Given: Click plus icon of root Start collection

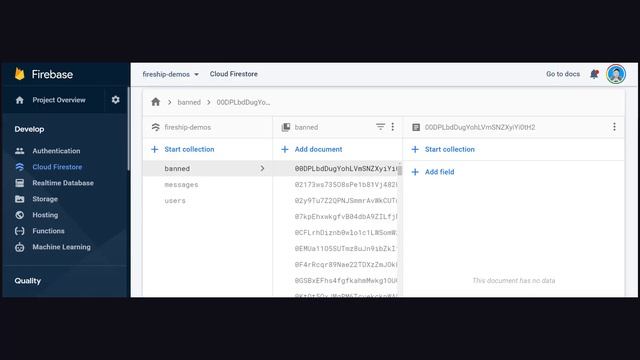Looking at the screenshot, I should point(155,149).
